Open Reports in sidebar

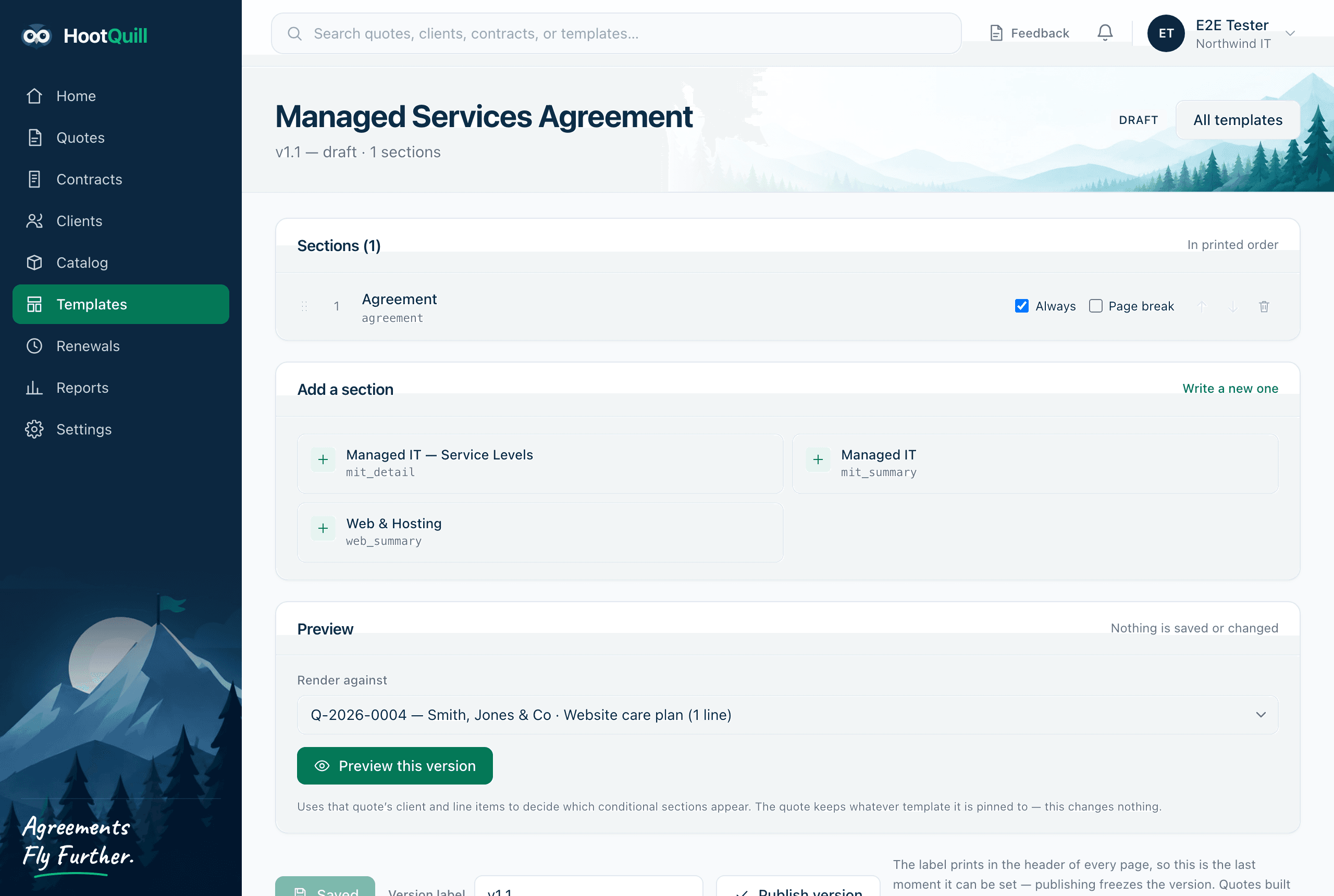click(120, 388)
